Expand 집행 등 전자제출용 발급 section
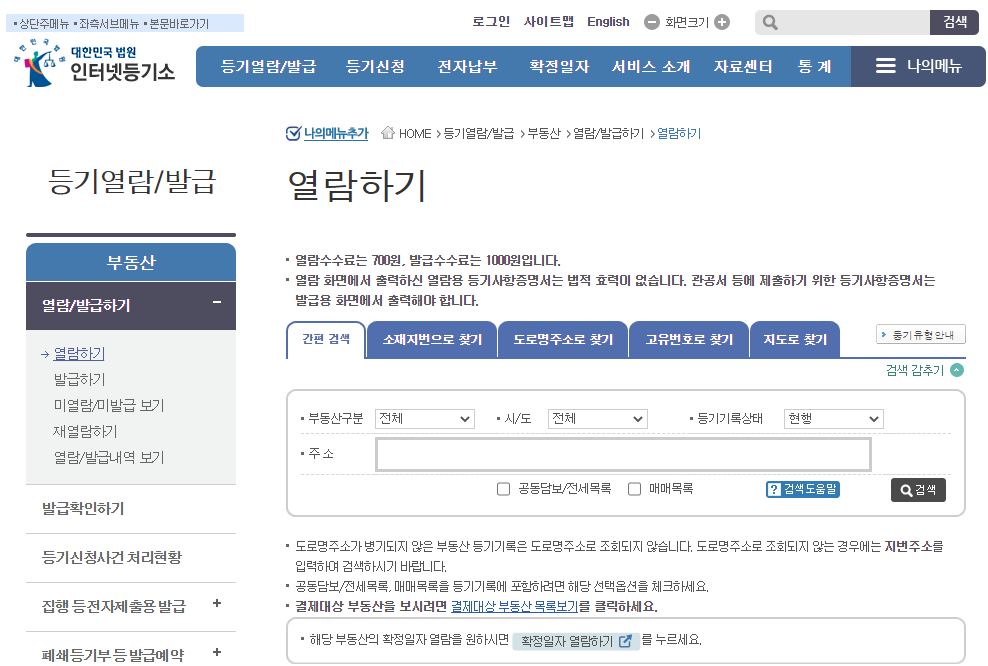Viewport: 988px width, 666px height. [217, 604]
